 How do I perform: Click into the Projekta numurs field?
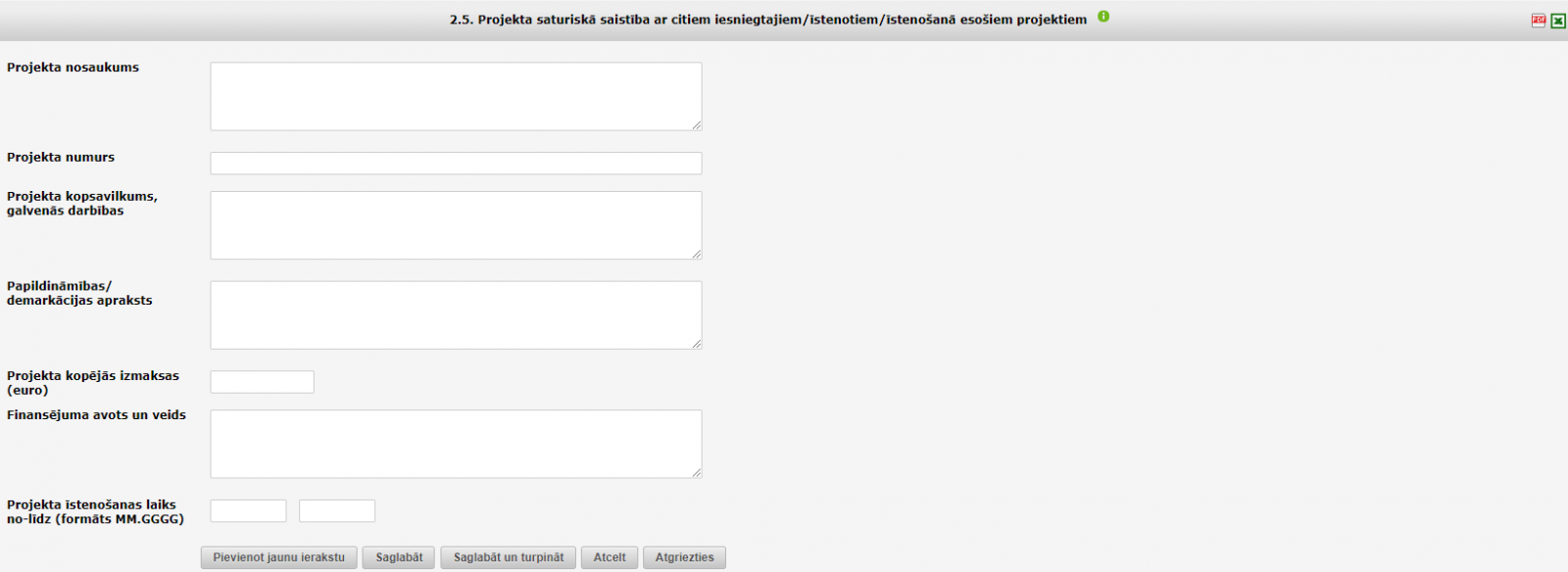[456, 163]
